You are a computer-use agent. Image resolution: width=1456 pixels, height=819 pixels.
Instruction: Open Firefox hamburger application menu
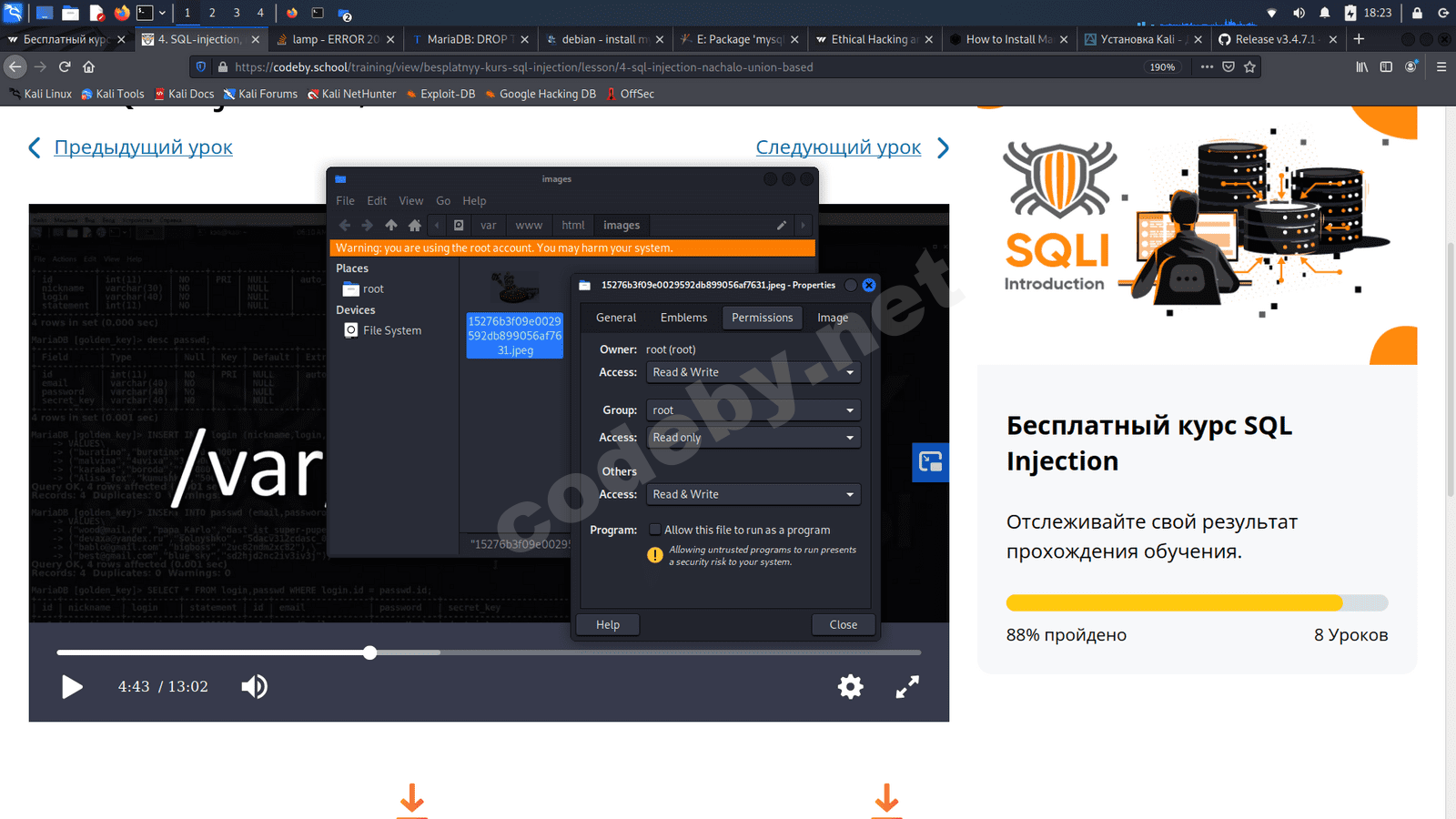(1441, 66)
